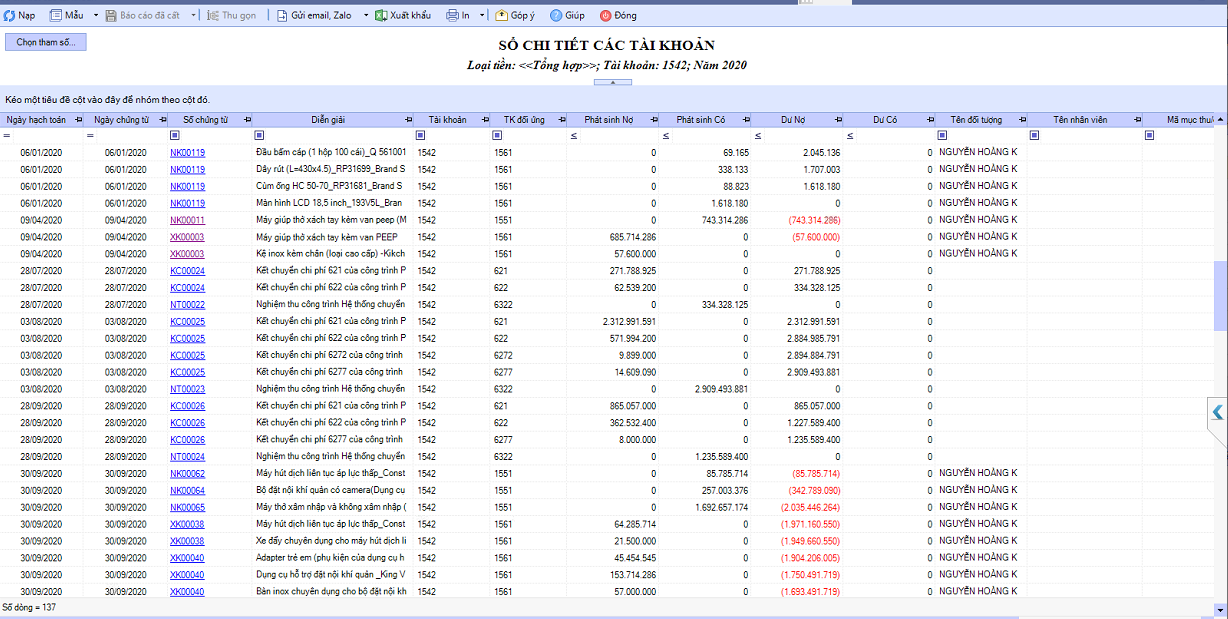This screenshot has width=1228, height=619.
Task: Open the Giúp help icon
Action: (x=555, y=16)
